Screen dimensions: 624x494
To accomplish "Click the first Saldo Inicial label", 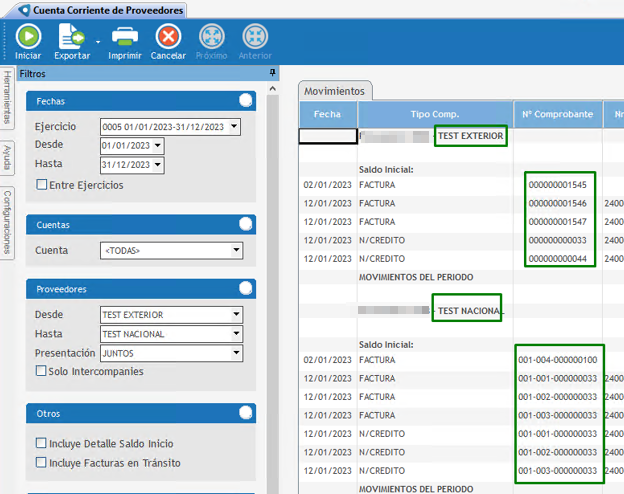I will [x=386, y=170].
